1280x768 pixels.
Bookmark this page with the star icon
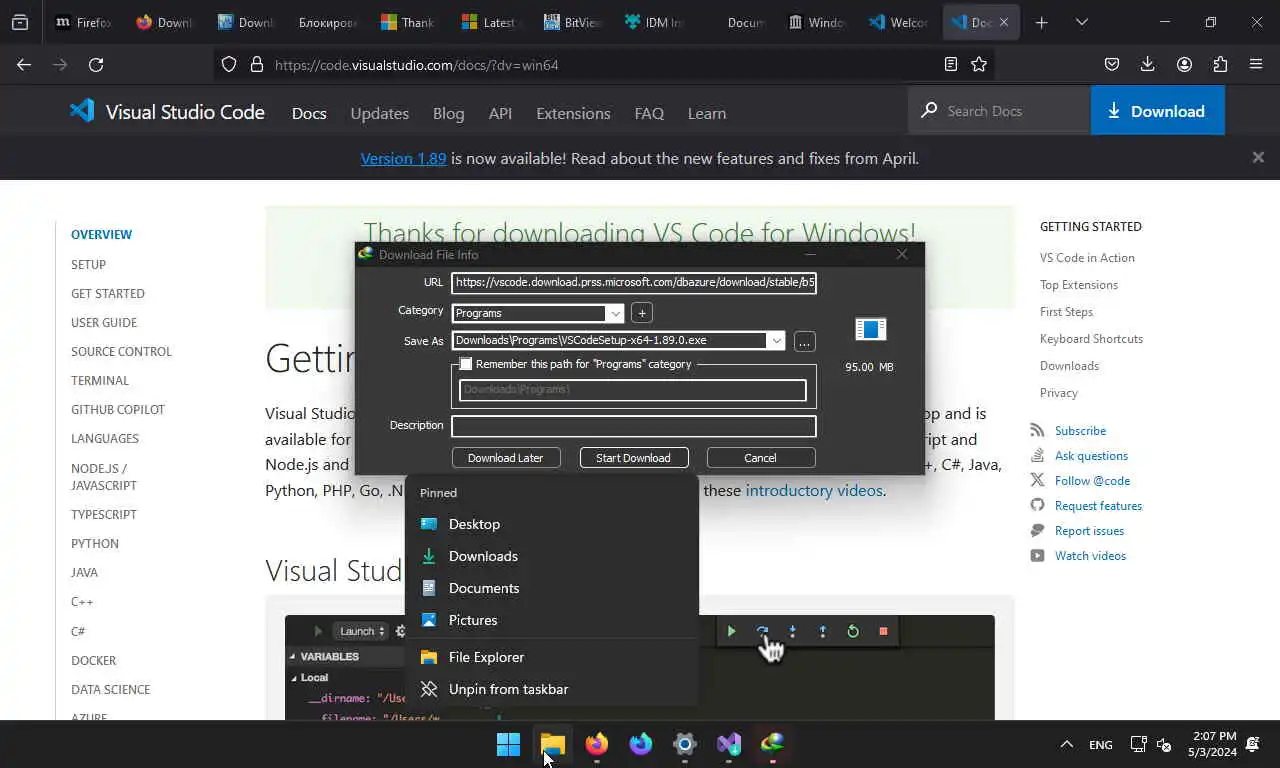(979, 64)
